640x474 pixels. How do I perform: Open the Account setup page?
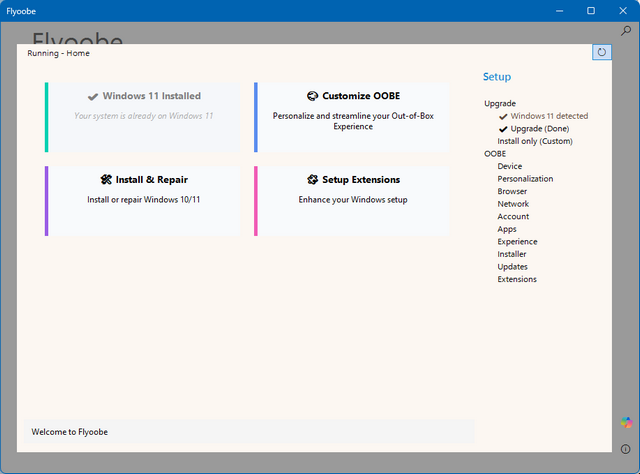pyautogui.click(x=513, y=216)
